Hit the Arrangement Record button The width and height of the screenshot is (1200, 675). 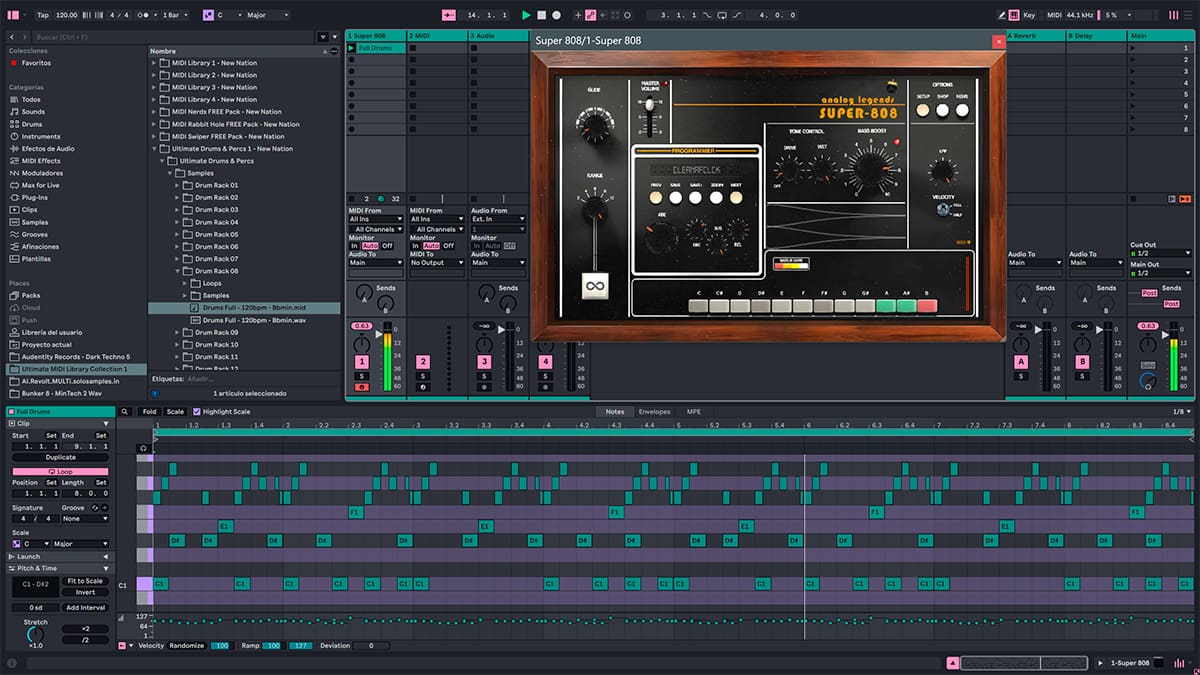point(556,15)
